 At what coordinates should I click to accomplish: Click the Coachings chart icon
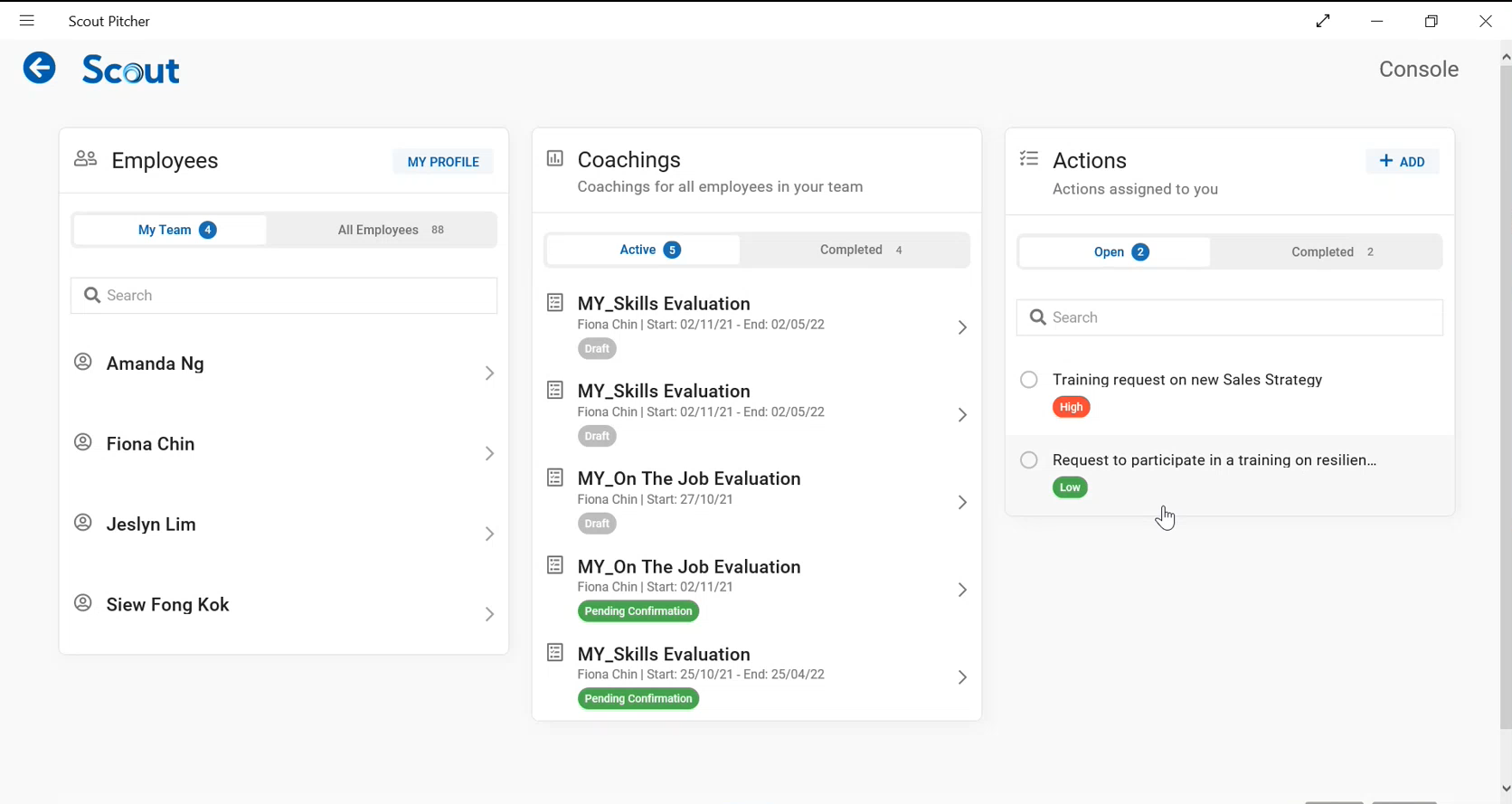[555, 159]
